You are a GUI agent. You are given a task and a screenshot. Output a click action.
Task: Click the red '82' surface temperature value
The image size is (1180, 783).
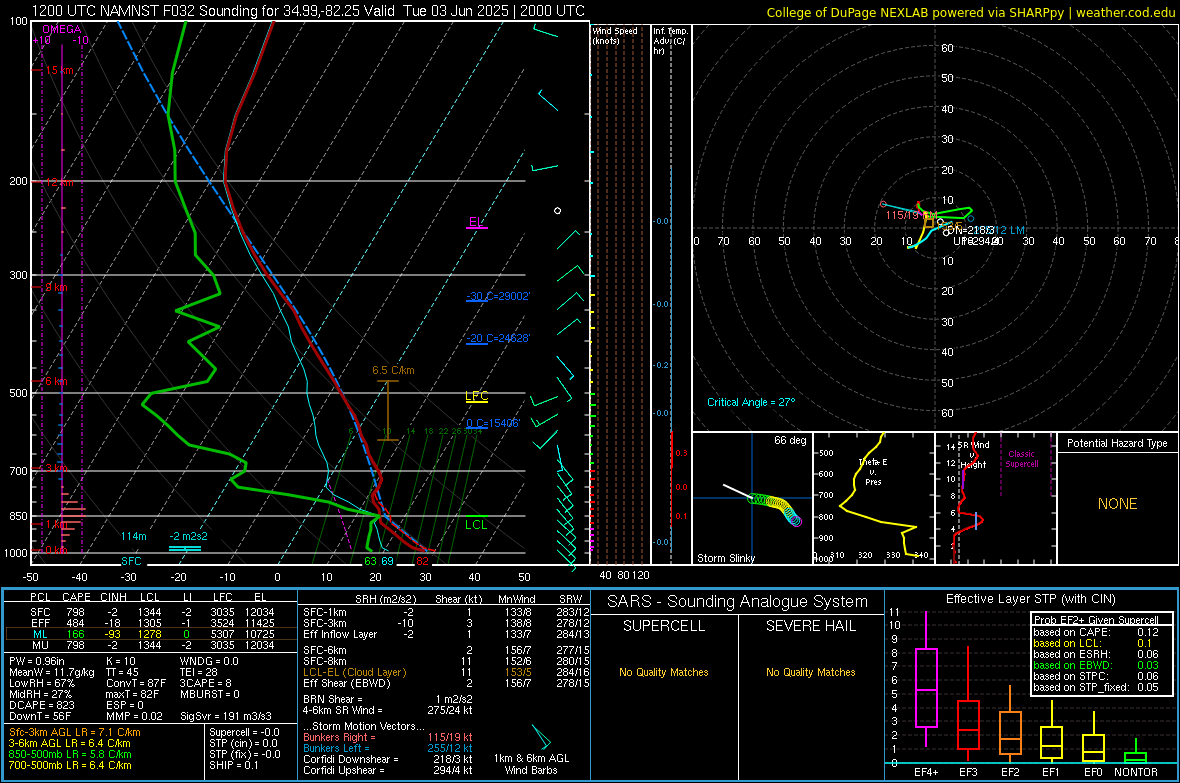(x=422, y=561)
